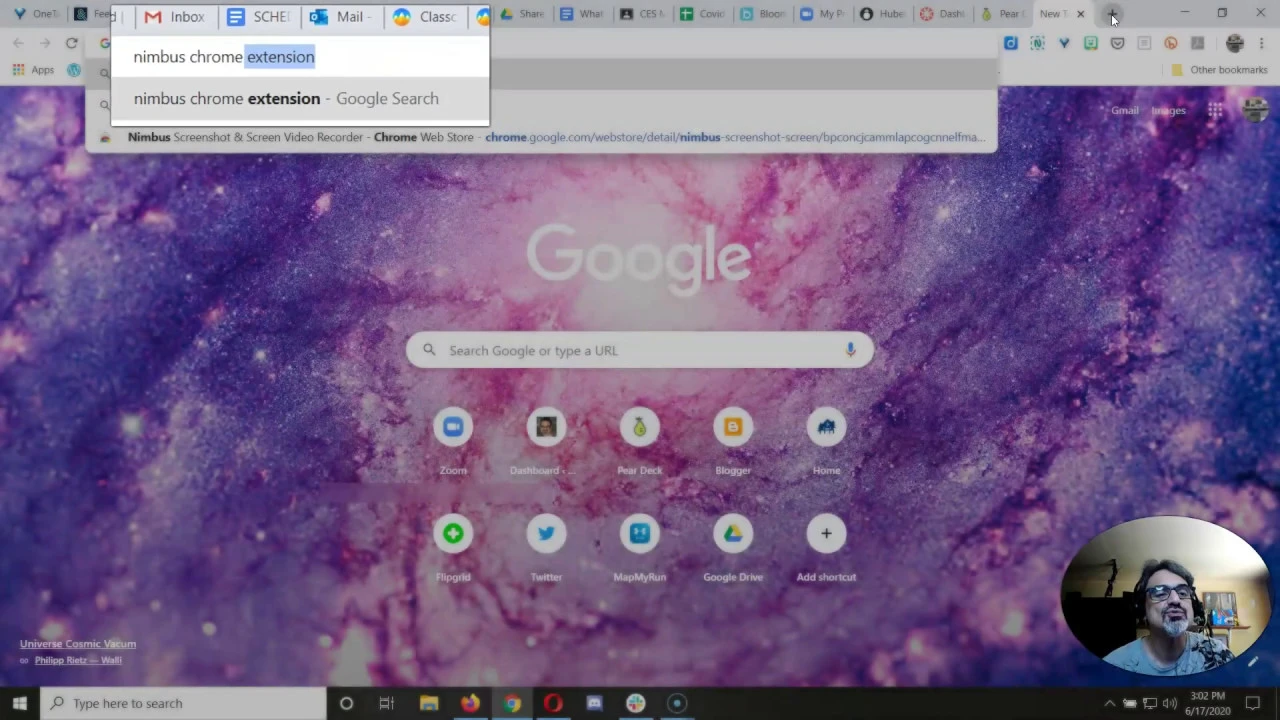Click the Philipp Rietz Walli credit link
The image size is (1280, 720).
coord(78,660)
